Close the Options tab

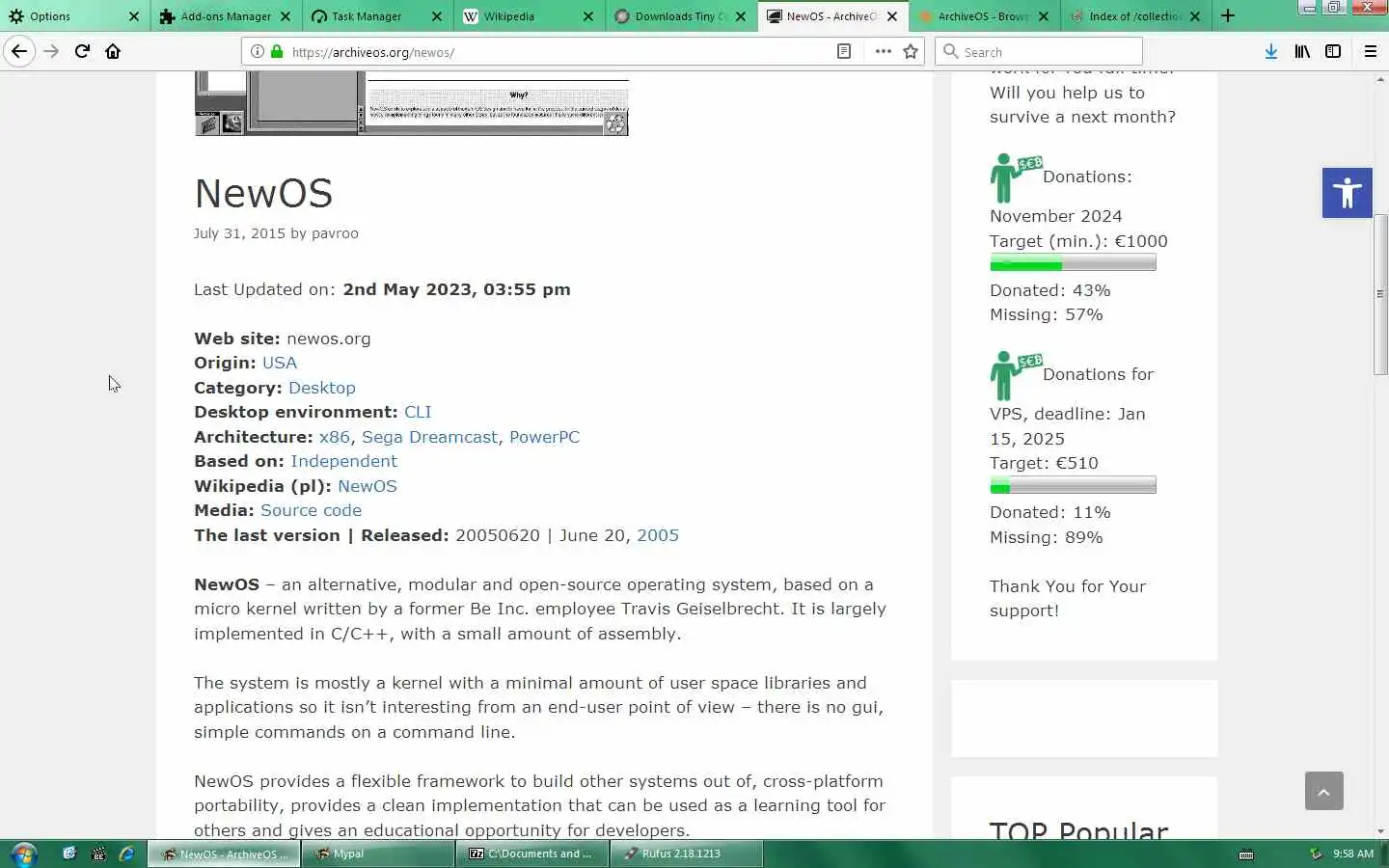[133, 16]
